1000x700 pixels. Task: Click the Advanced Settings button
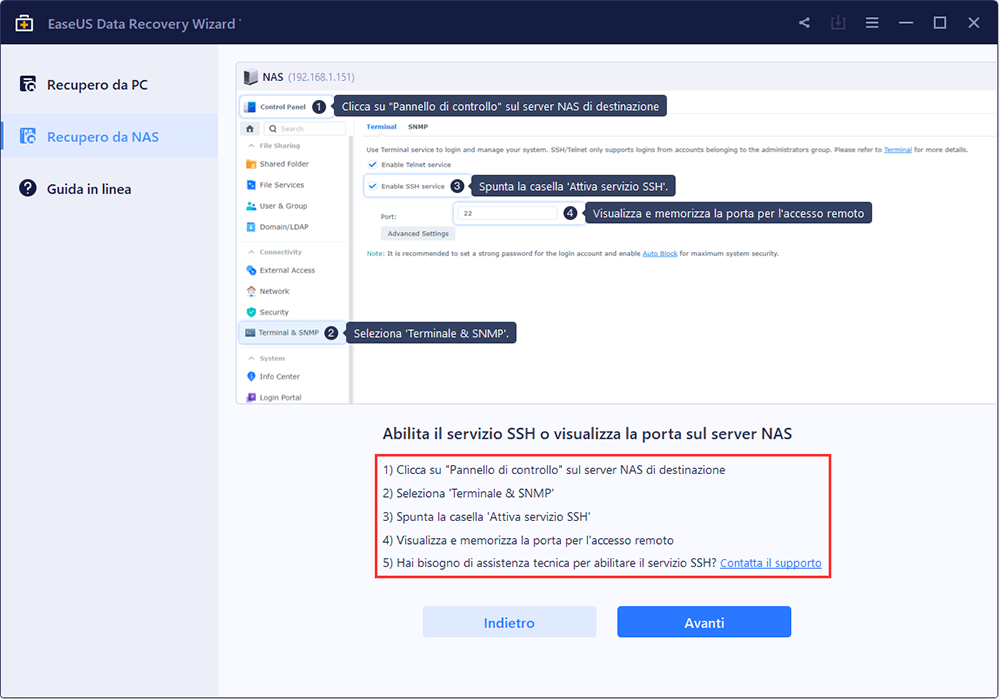418,234
